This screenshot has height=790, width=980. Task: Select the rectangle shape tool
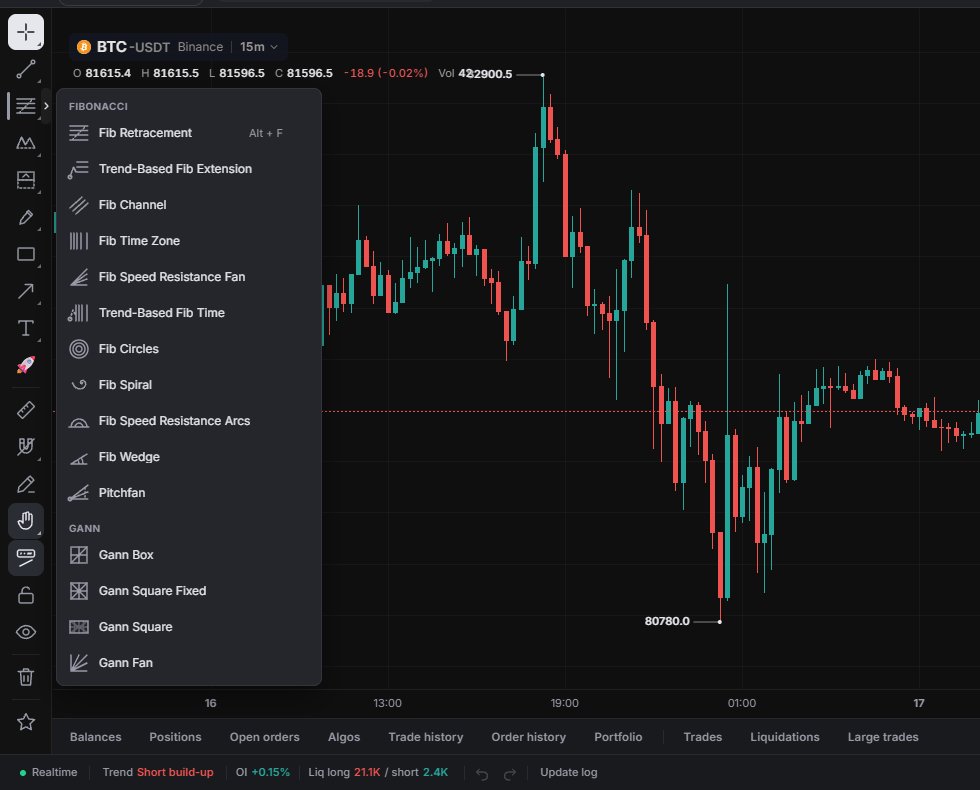click(x=26, y=254)
